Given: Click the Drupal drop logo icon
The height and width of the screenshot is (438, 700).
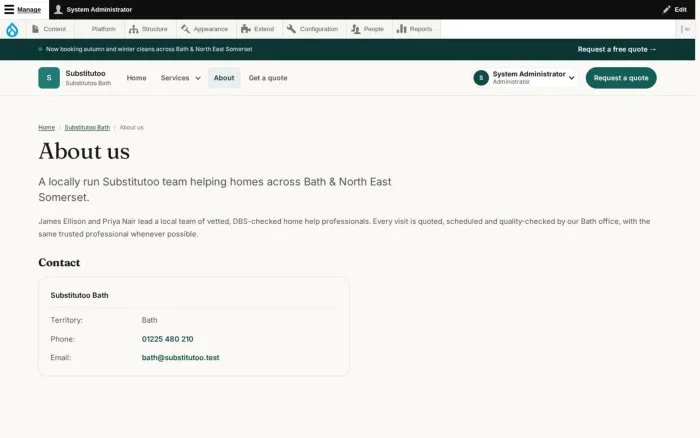Looking at the screenshot, I should 12,29.
